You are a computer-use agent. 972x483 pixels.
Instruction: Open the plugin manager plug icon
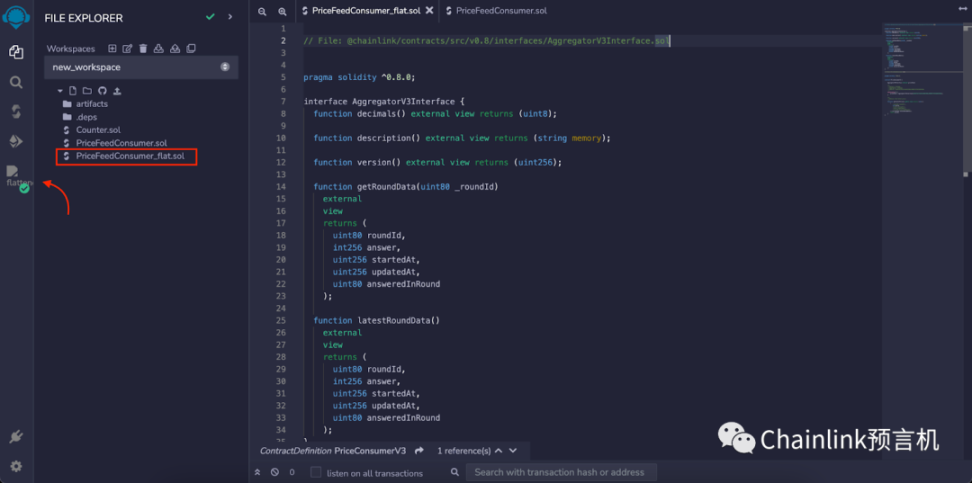16,437
